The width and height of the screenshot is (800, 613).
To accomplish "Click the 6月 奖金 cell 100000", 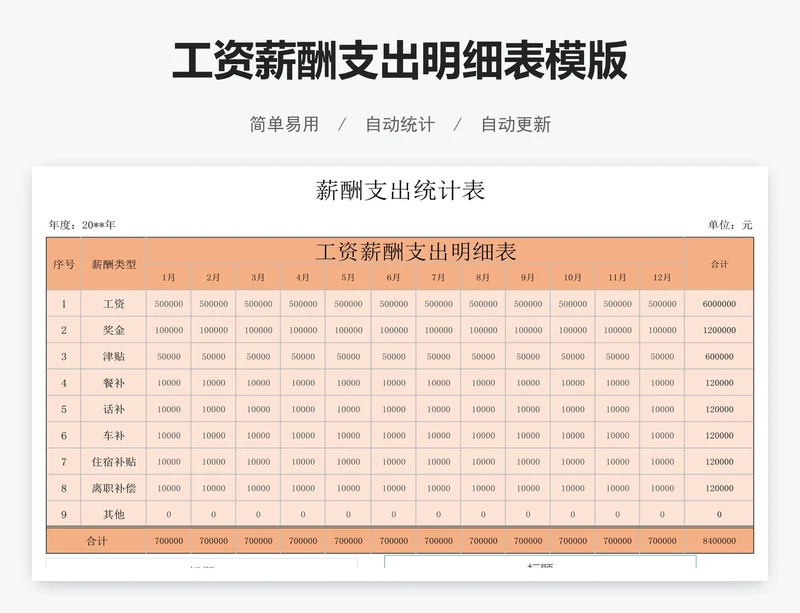I will [393, 330].
